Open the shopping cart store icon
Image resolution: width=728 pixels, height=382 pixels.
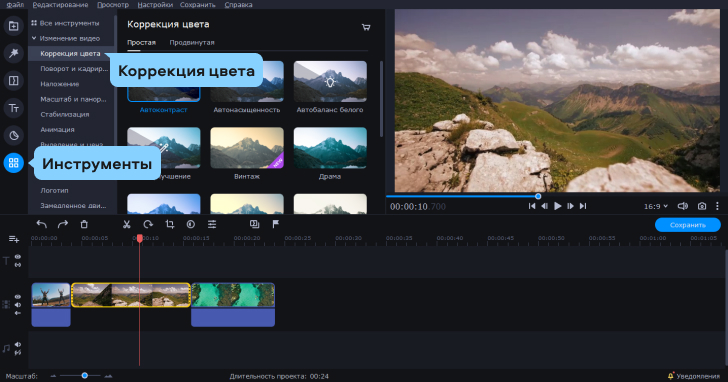tap(366, 27)
